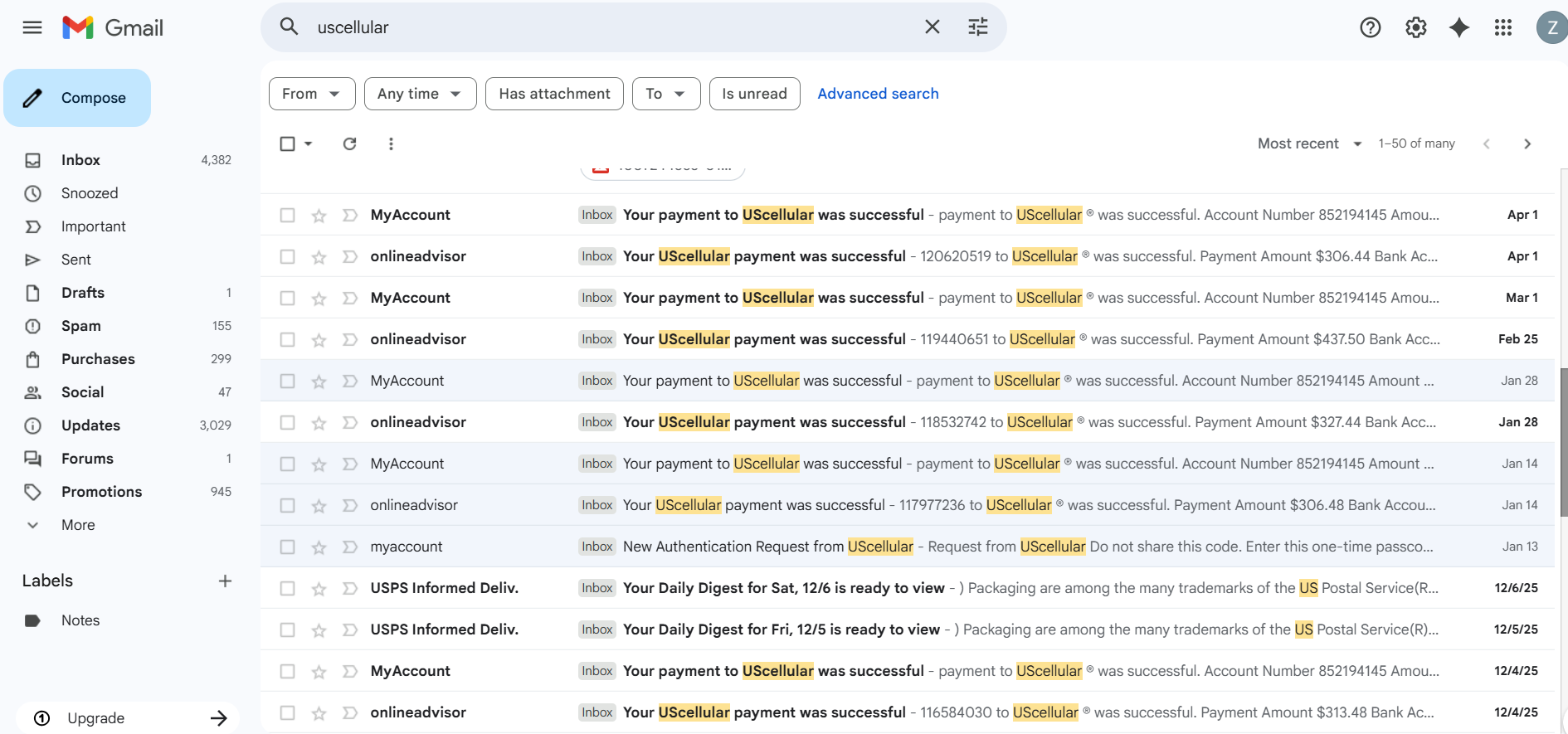Image resolution: width=1568 pixels, height=734 pixels.
Task: Open the Snoozed folder
Action: coord(90,193)
